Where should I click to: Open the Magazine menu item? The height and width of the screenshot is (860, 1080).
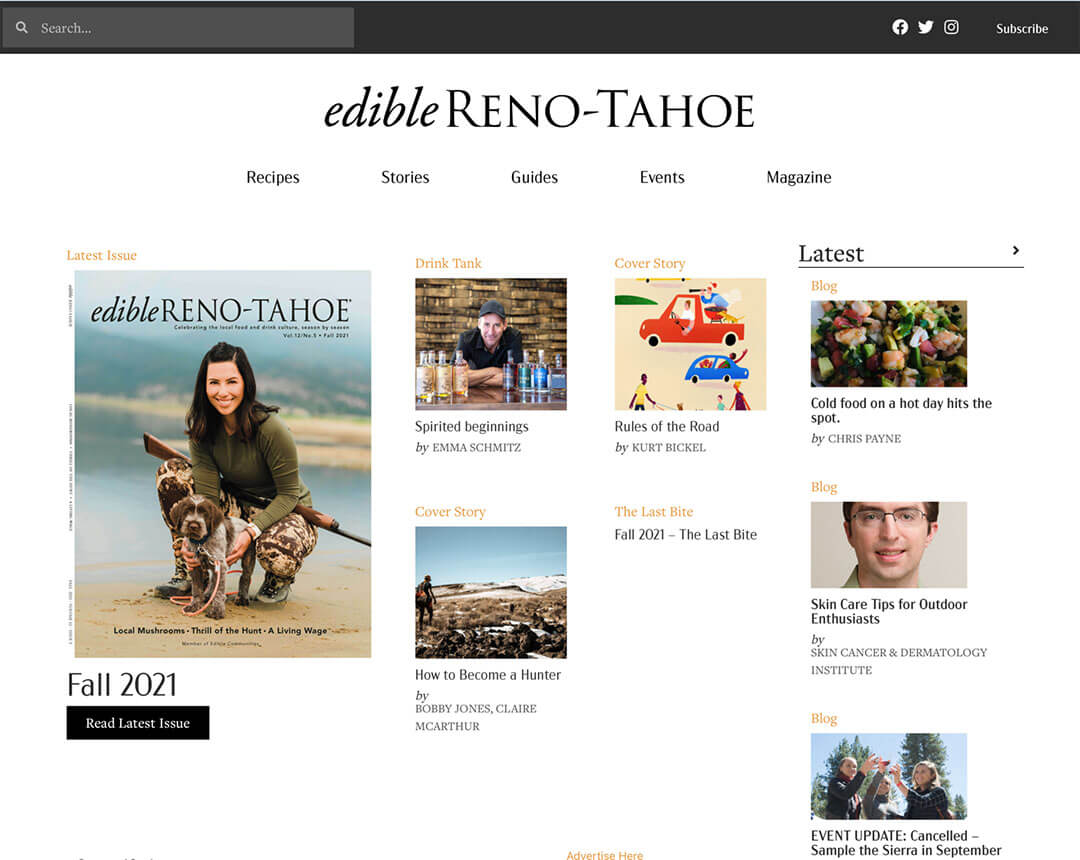tap(798, 177)
